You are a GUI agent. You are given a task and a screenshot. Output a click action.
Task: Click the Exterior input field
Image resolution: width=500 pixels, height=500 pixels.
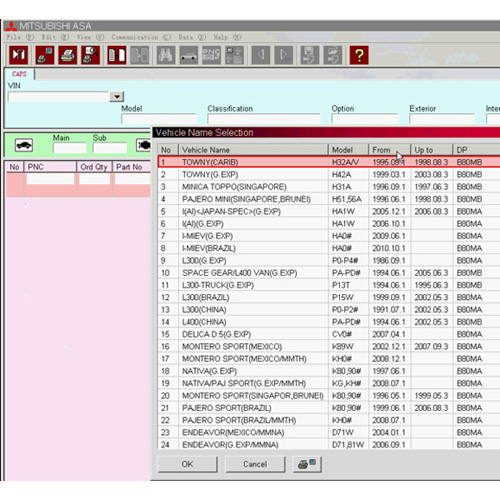[442, 119]
